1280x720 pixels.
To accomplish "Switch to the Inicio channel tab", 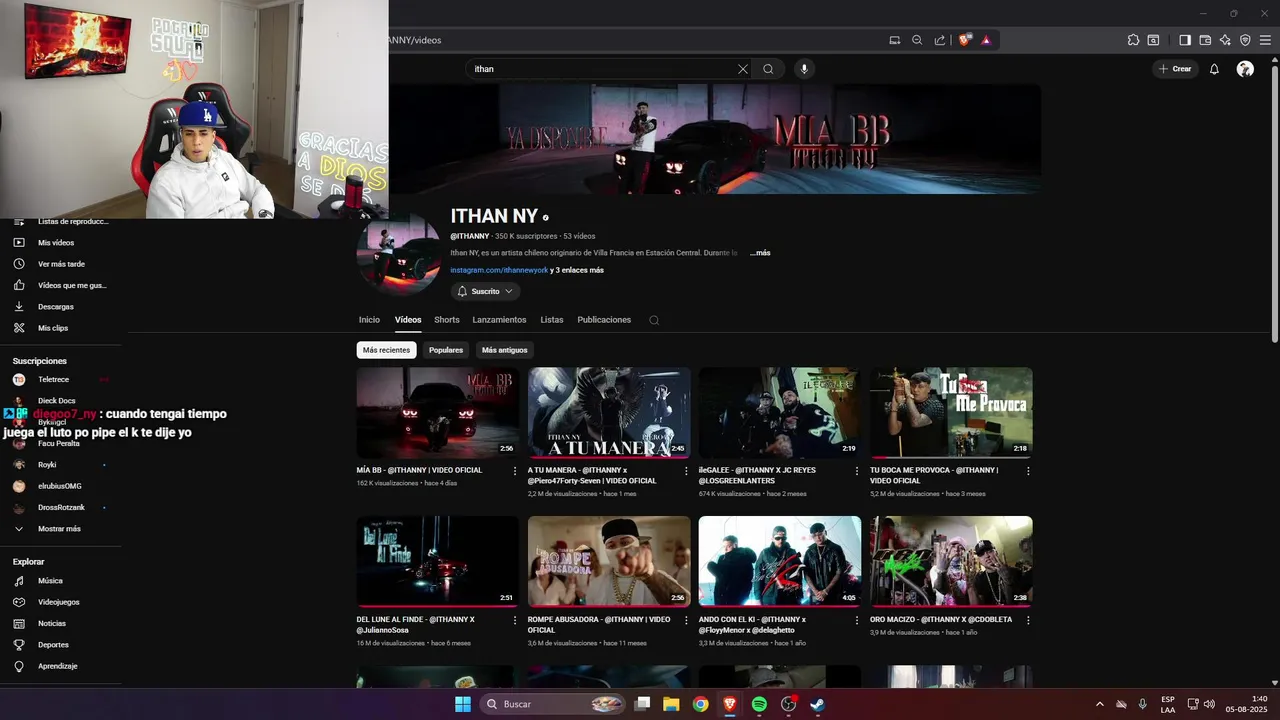I will (370, 320).
